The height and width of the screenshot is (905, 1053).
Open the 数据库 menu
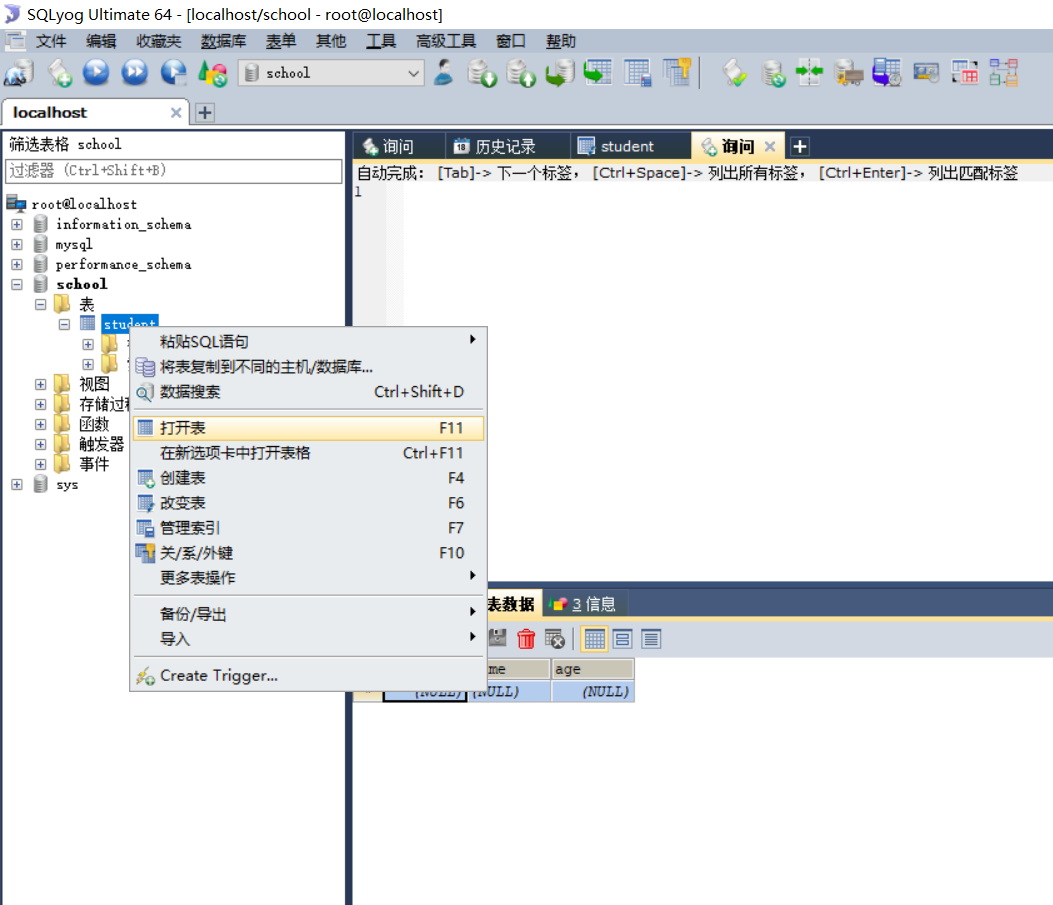point(224,41)
